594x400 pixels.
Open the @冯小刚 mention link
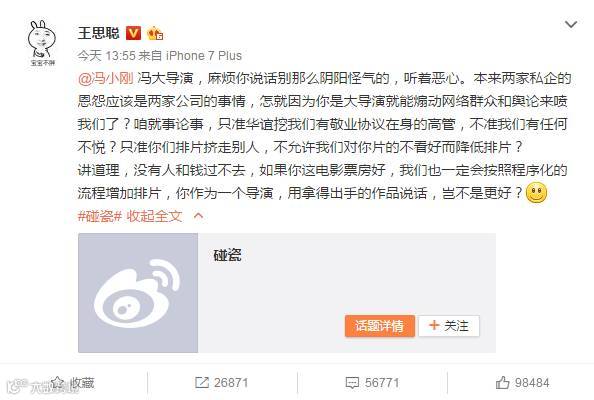(106, 78)
